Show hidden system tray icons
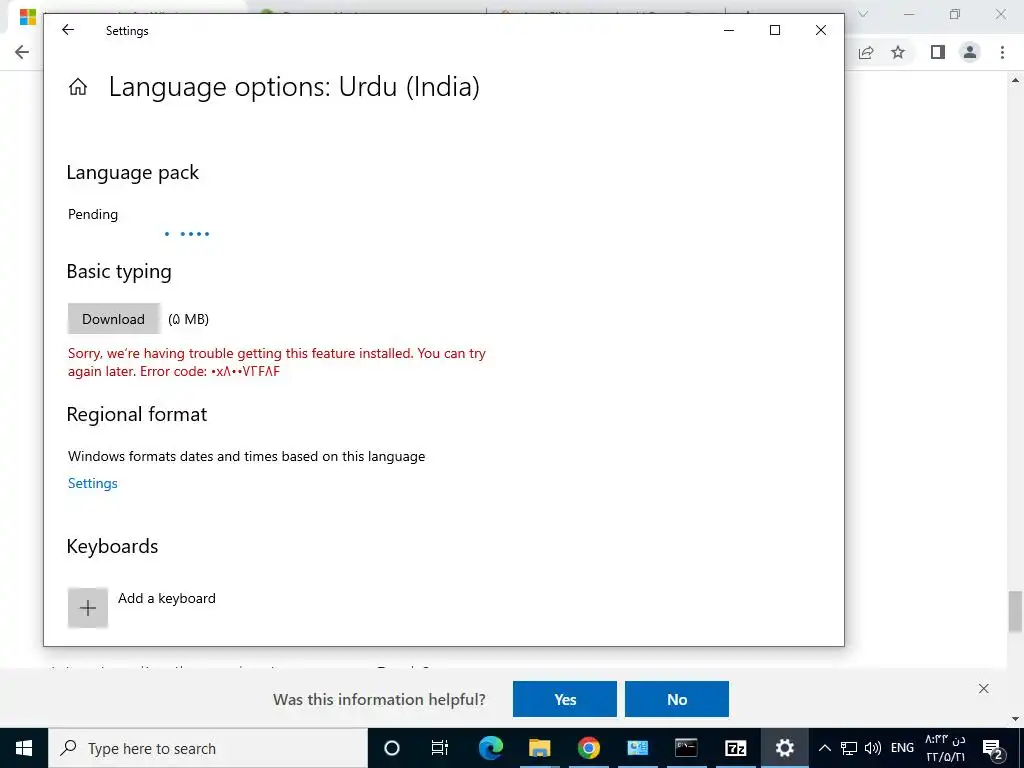 pyautogui.click(x=825, y=748)
